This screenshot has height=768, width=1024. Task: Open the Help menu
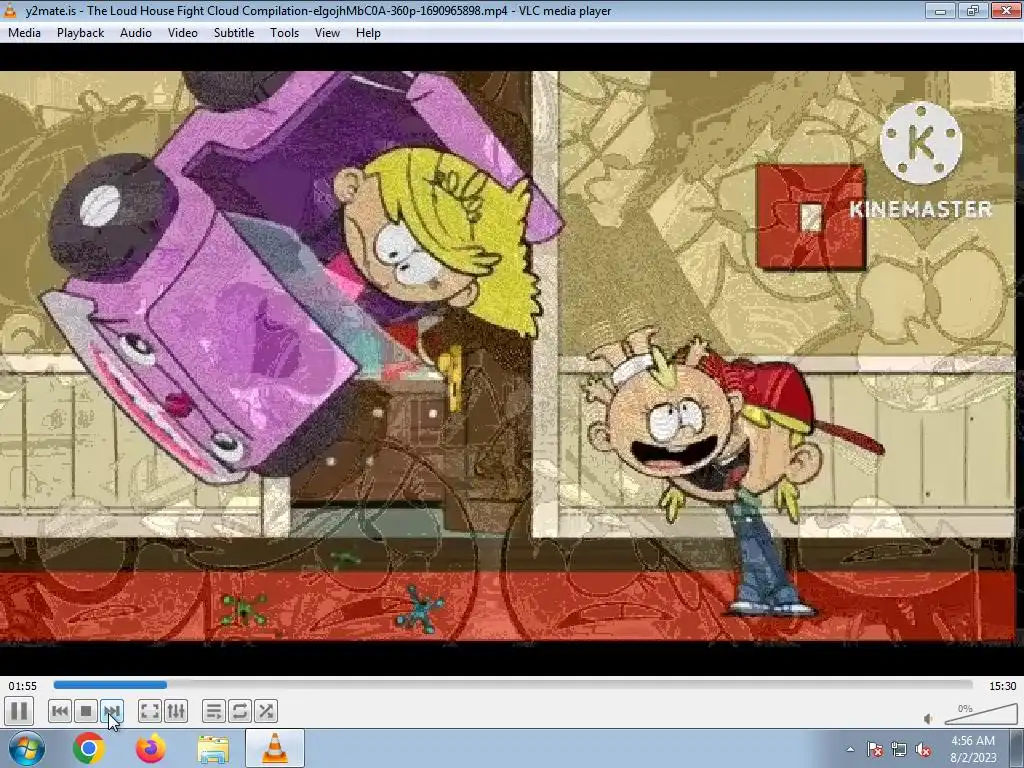click(368, 33)
